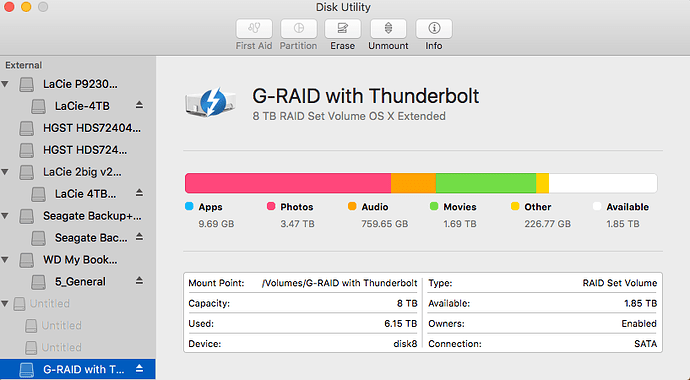The image size is (690, 380).
Task: Click the green Movies usage segment
Action: click(x=486, y=183)
